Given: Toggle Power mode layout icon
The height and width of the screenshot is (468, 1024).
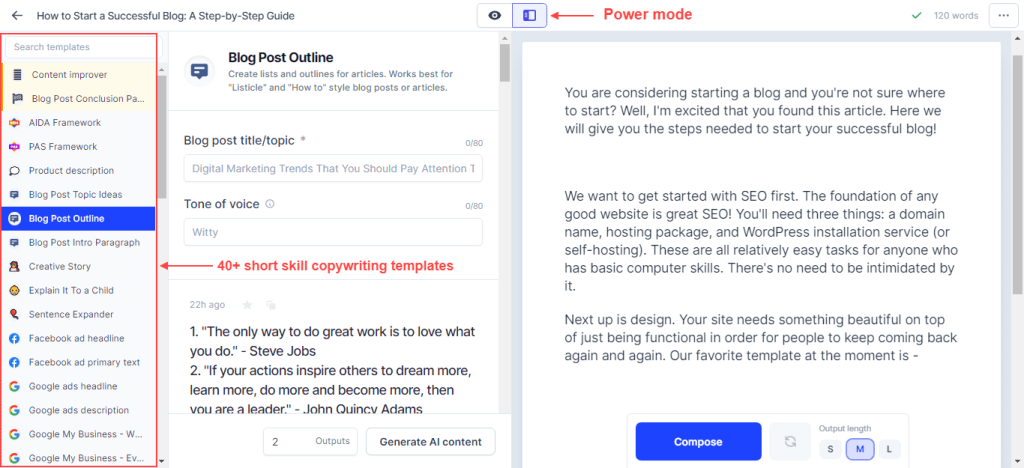Looking at the screenshot, I should [530, 16].
